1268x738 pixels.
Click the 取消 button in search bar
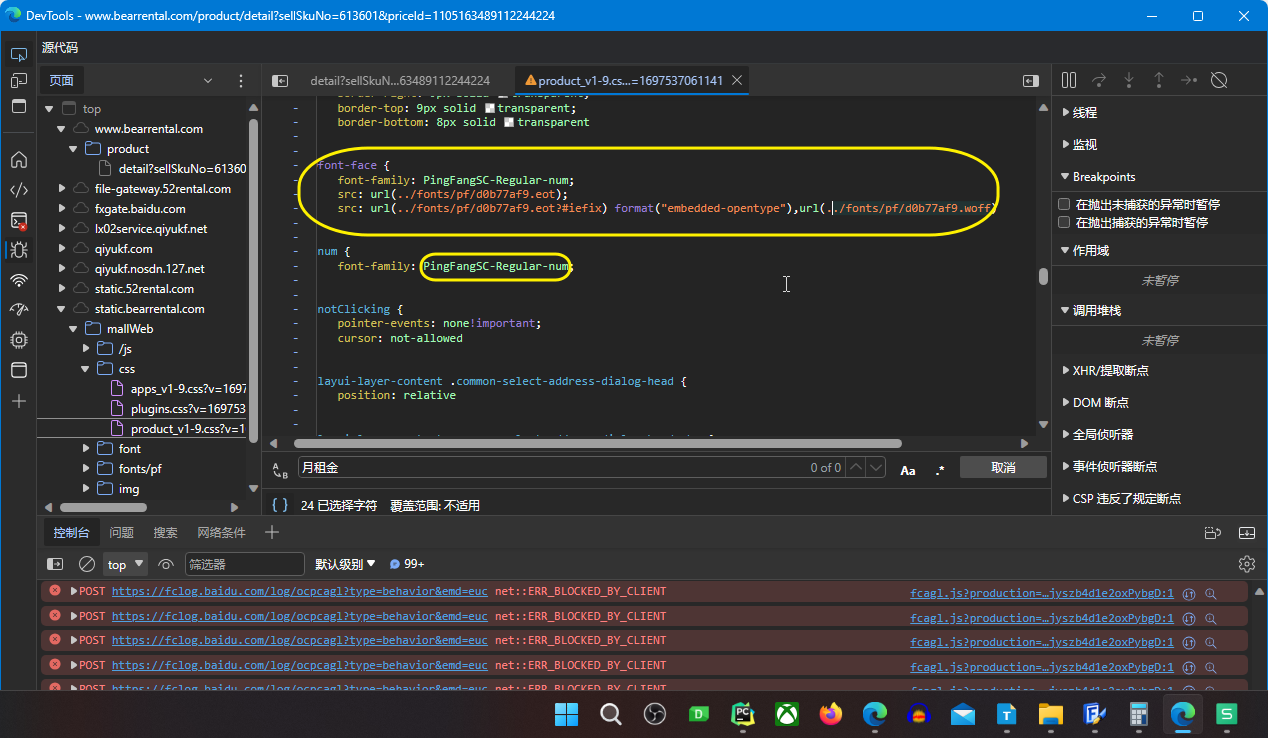tap(1003, 468)
